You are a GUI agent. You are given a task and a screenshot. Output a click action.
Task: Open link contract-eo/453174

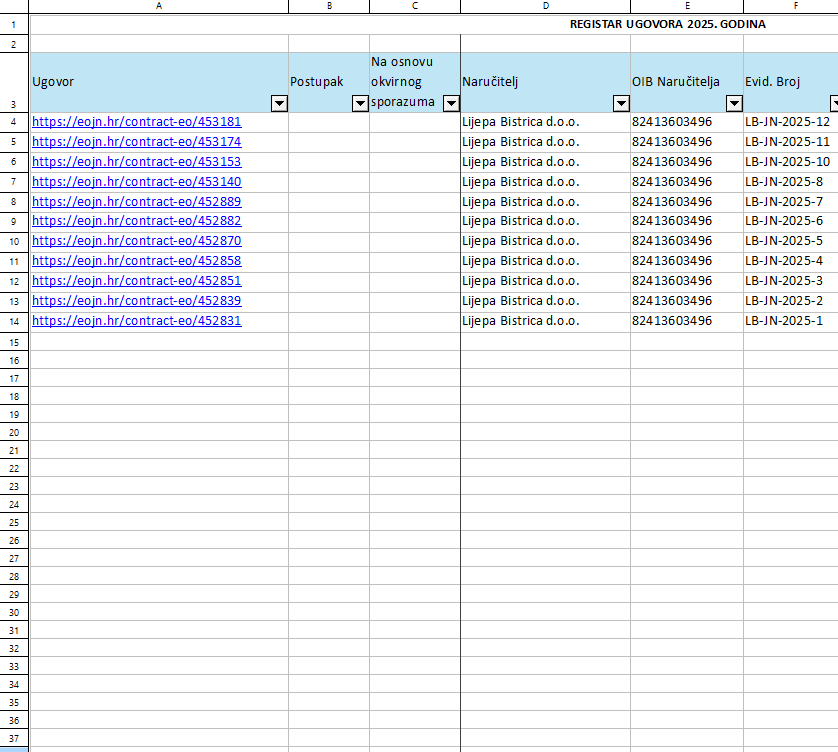pos(137,142)
